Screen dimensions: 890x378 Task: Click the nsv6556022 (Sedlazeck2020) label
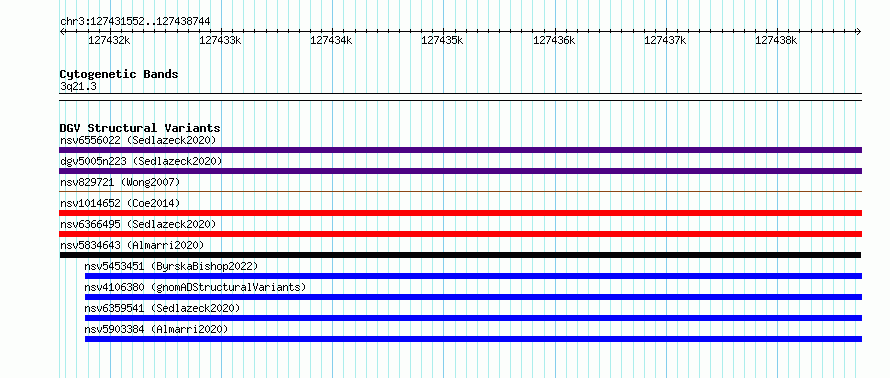coord(138,140)
